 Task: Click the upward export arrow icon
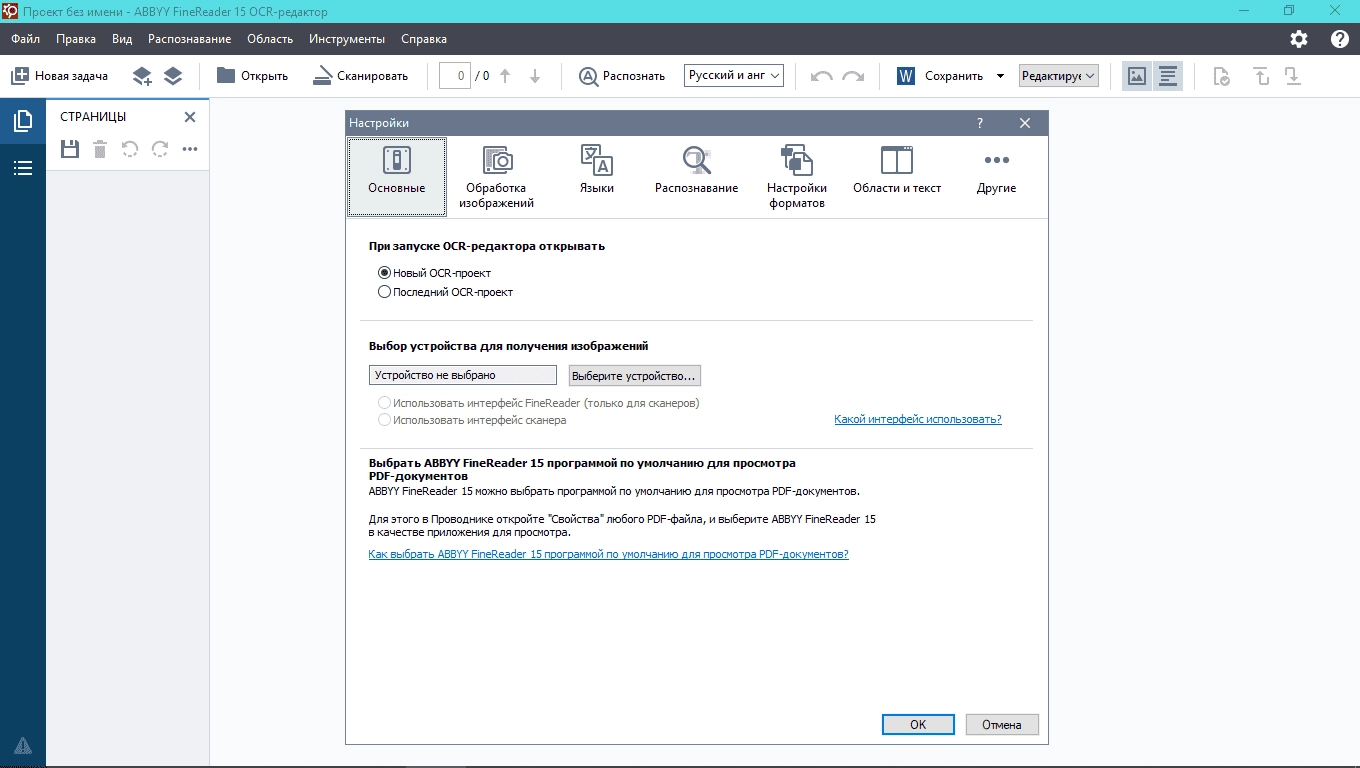click(x=1261, y=76)
